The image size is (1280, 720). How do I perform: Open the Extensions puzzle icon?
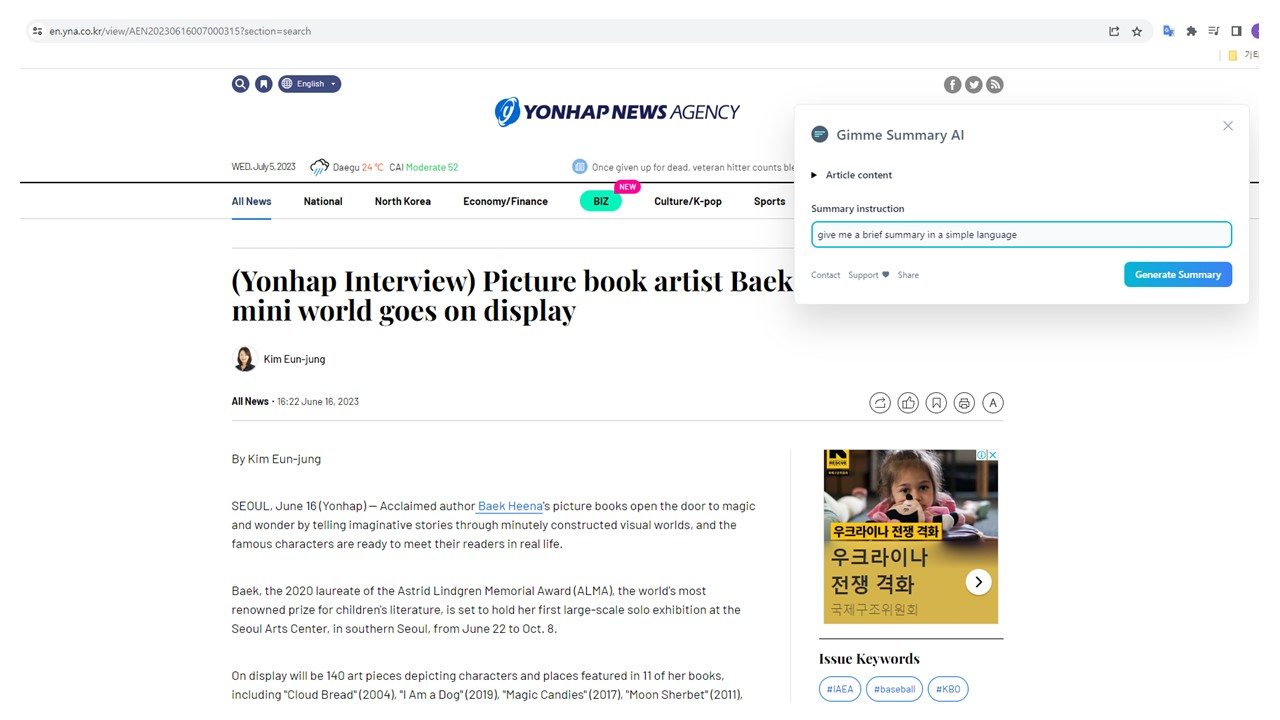coord(1191,31)
